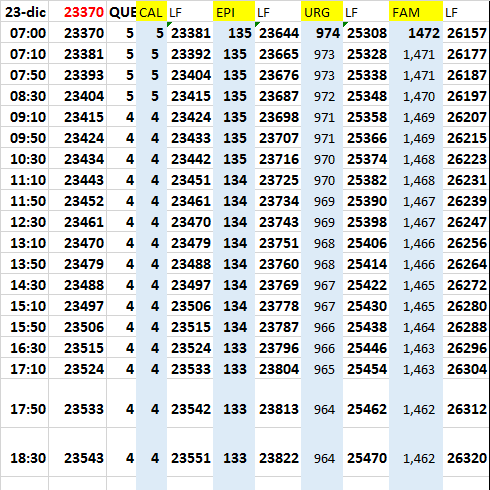The height and width of the screenshot is (490, 490).
Task: Select cell with value 1,464
Action: (x=416, y=327)
